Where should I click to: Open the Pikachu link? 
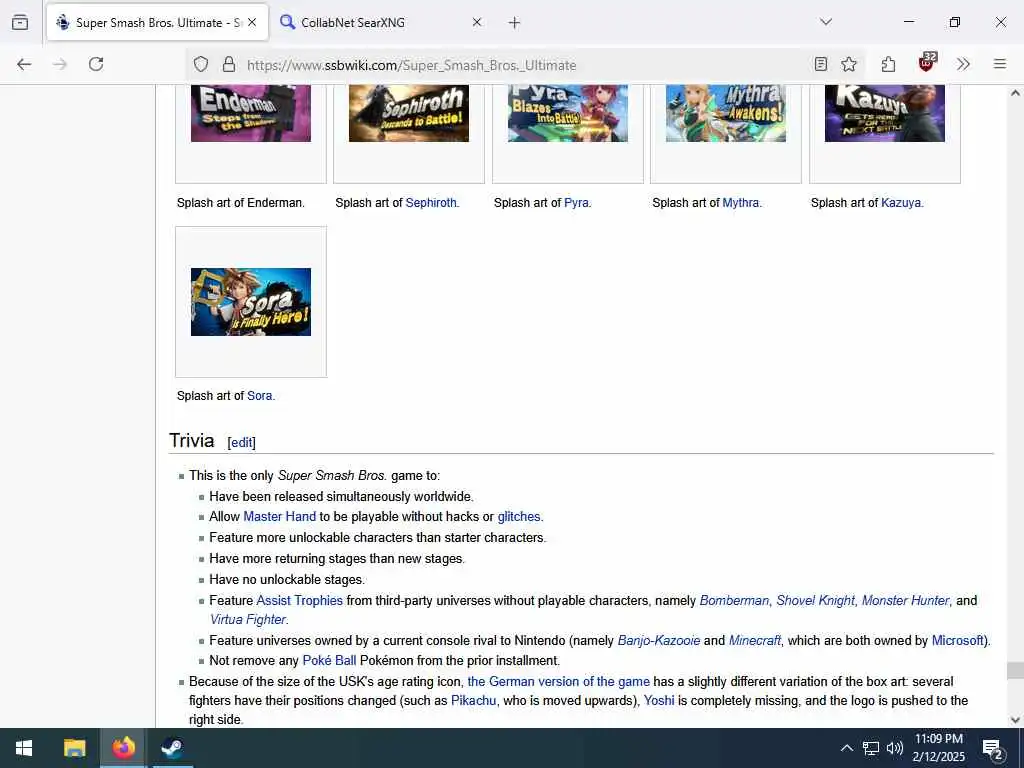coord(473,701)
